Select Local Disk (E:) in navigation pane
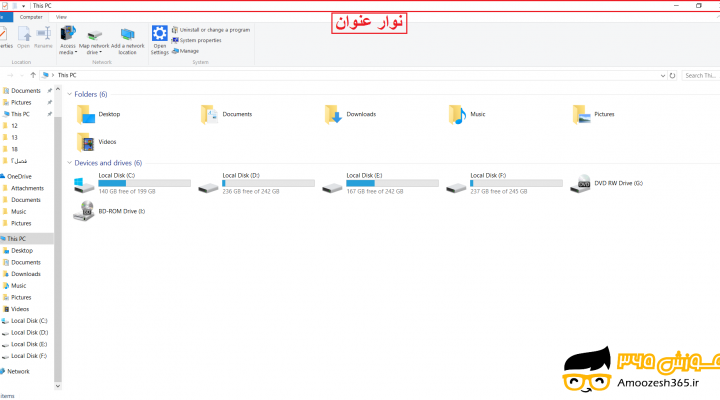 (x=29, y=344)
